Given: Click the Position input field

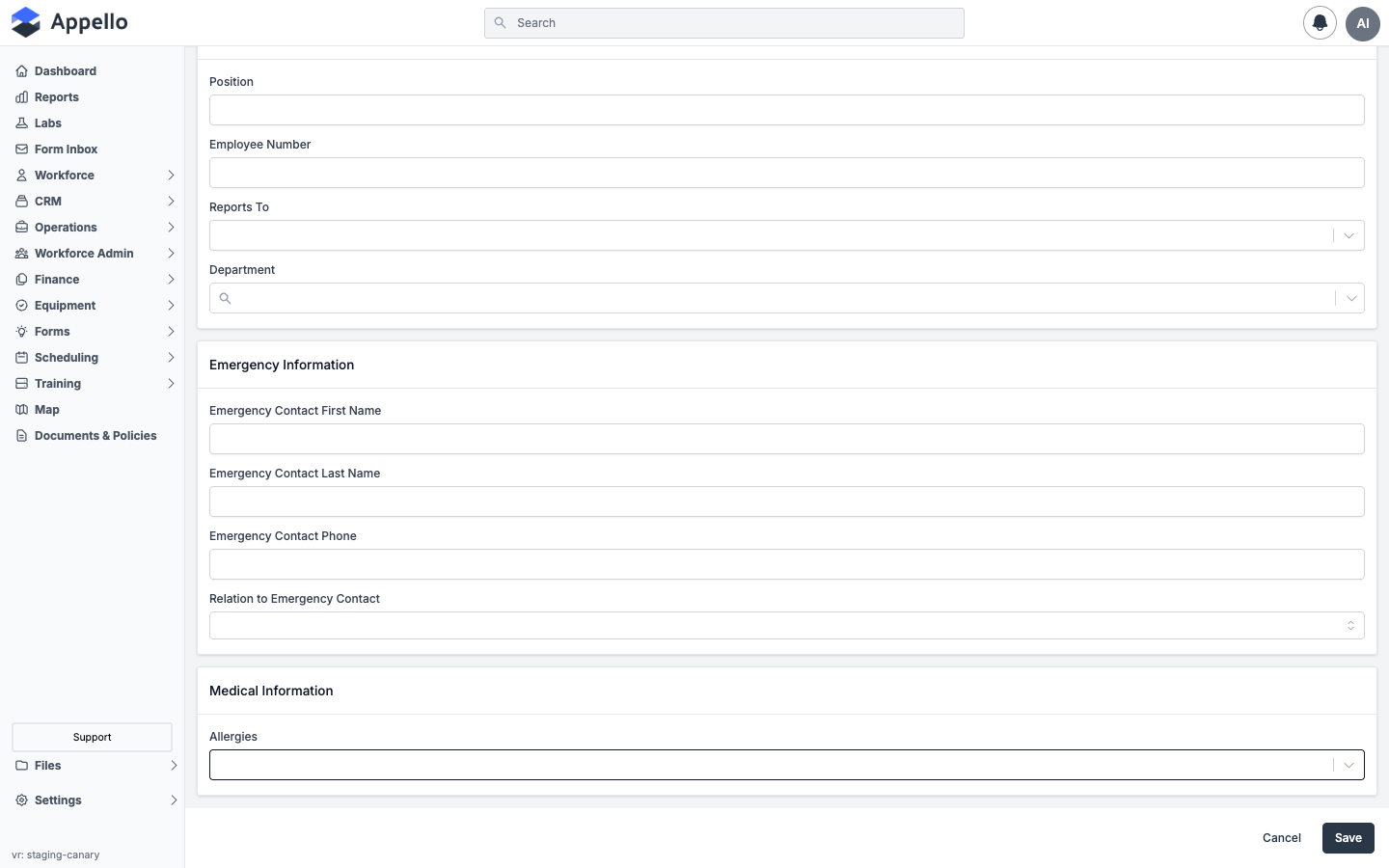Looking at the screenshot, I should tap(787, 110).
